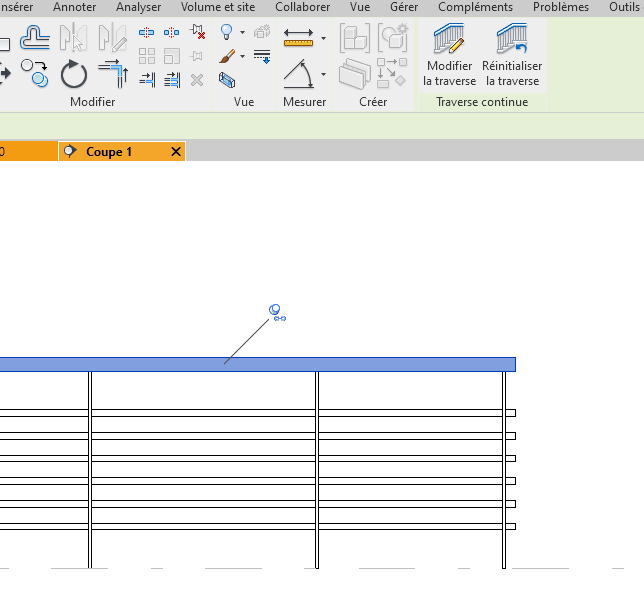The width and height of the screenshot is (644, 611).
Task: Expand the lightbulb hide-in-view dropdown
Action: coord(242,33)
